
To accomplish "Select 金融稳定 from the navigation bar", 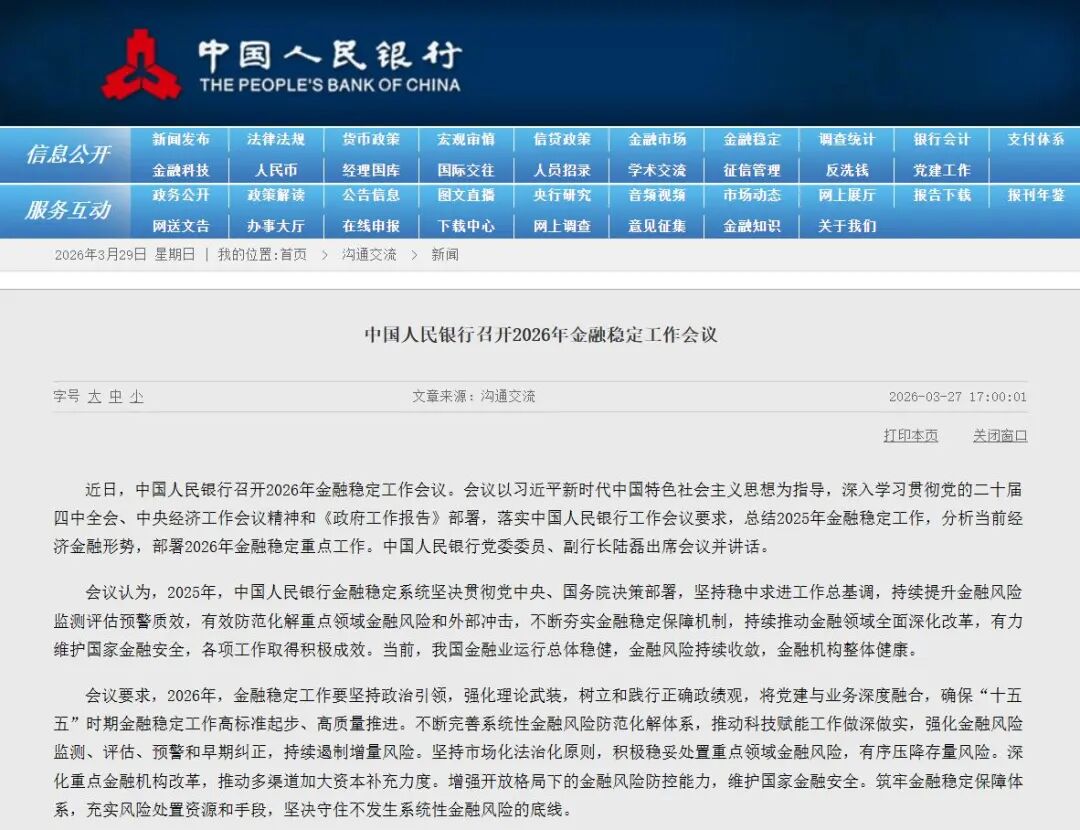I will tap(750, 140).
